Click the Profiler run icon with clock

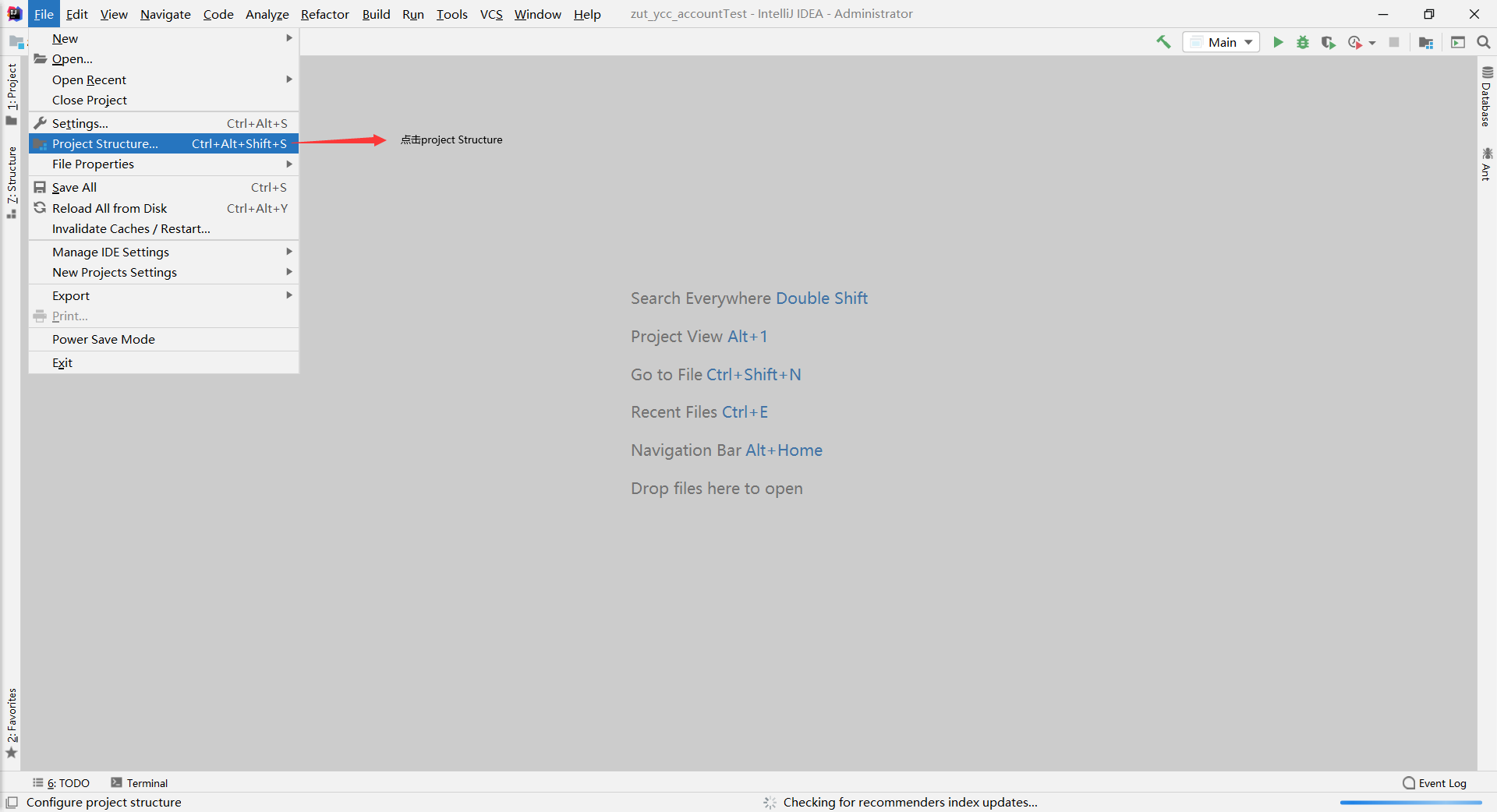[1355, 42]
